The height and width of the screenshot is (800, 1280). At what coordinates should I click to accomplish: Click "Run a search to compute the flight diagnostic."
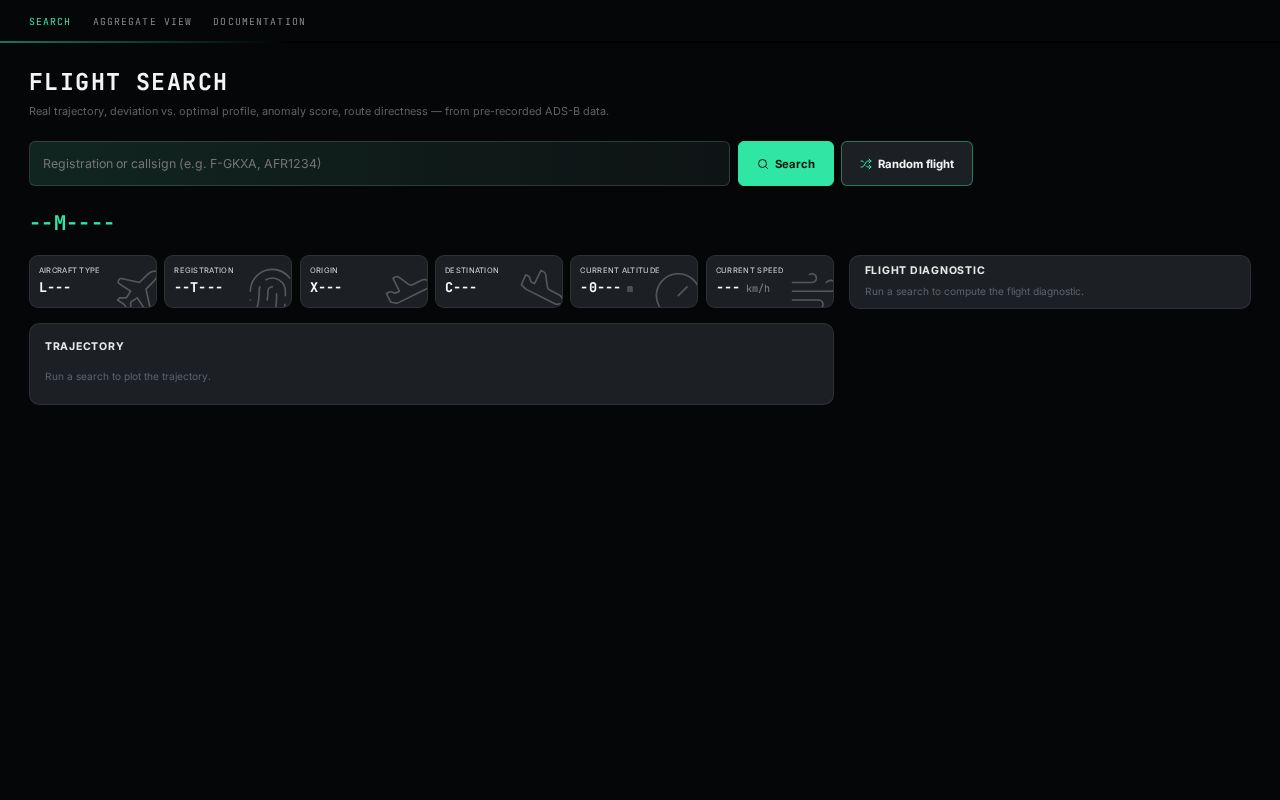[974, 292]
